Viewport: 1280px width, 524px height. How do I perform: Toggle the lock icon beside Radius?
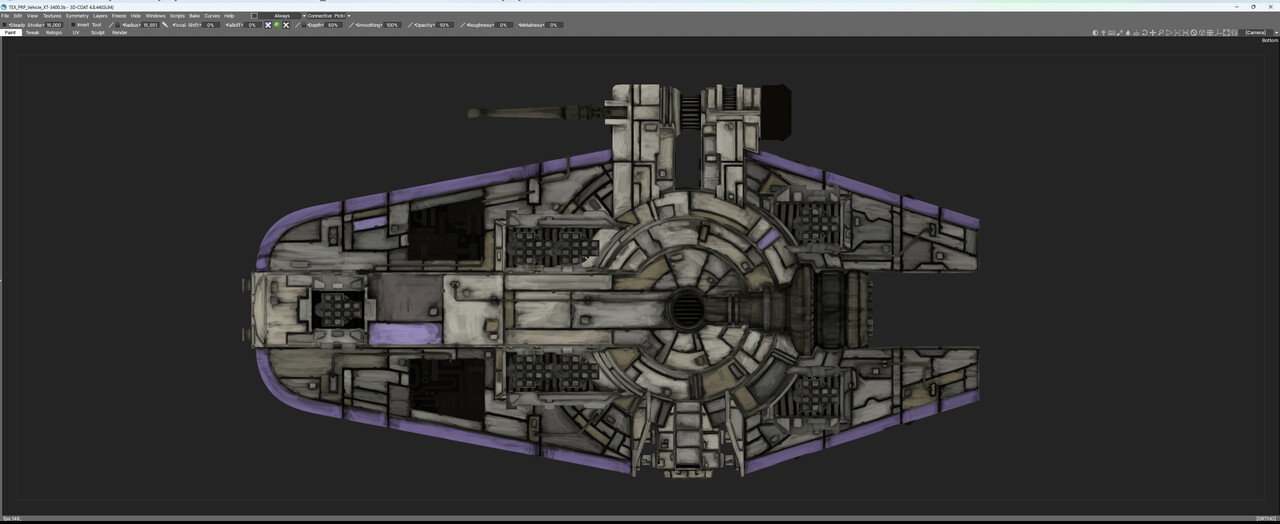click(117, 25)
